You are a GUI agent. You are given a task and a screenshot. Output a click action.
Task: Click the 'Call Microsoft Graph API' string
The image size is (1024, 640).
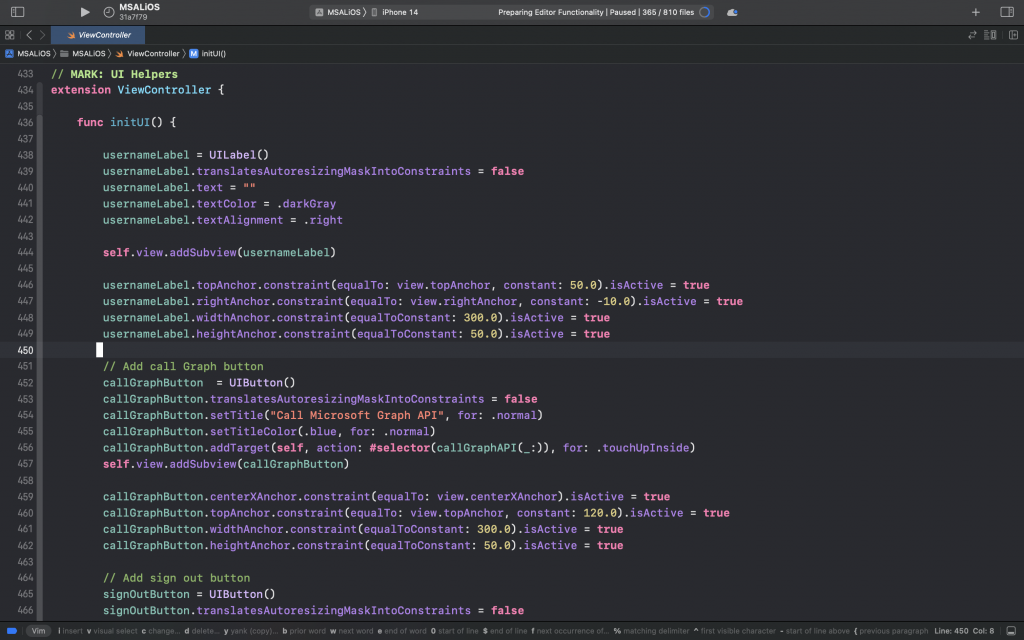click(357, 415)
